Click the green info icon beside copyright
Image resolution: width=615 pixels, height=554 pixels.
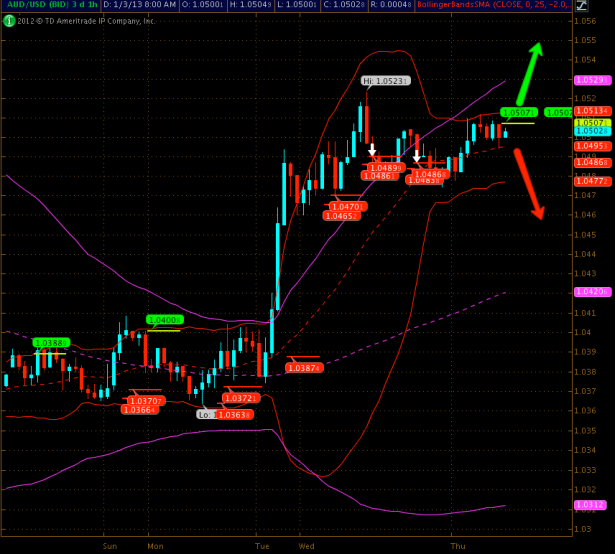[9, 21]
